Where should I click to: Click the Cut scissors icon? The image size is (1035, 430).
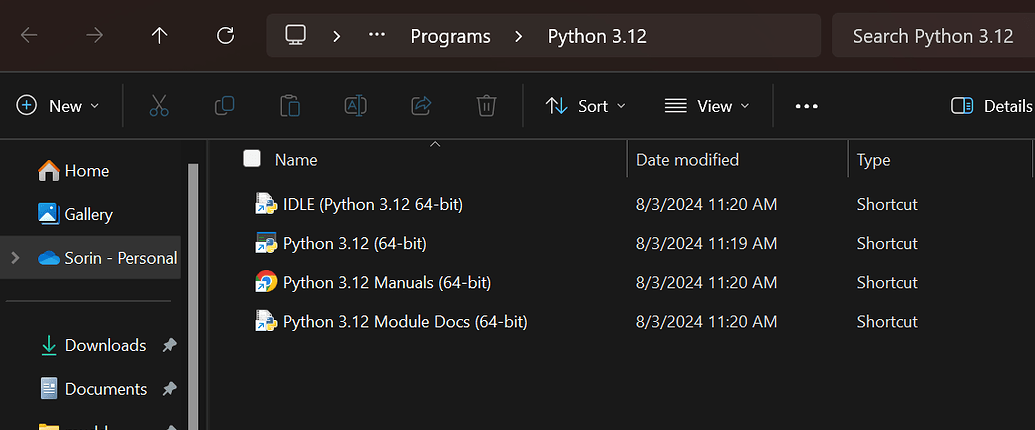pos(159,106)
